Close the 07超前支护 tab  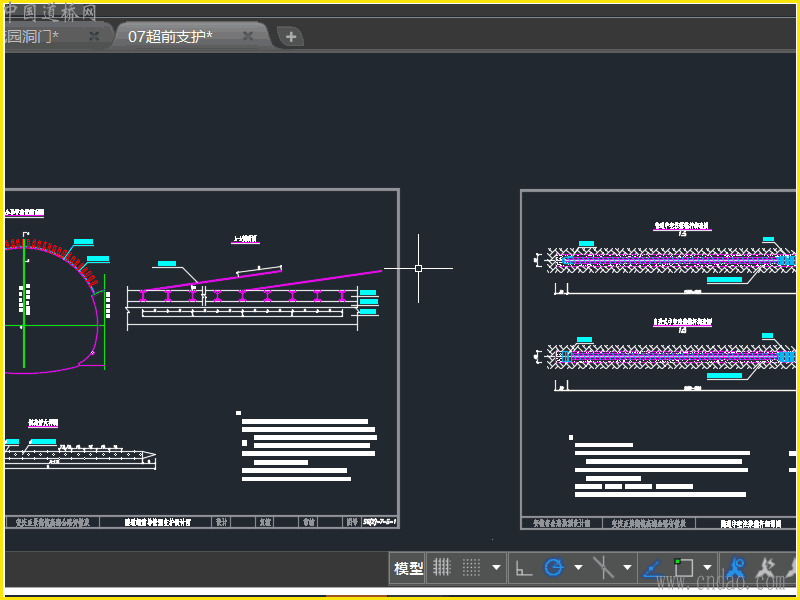point(248,36)
